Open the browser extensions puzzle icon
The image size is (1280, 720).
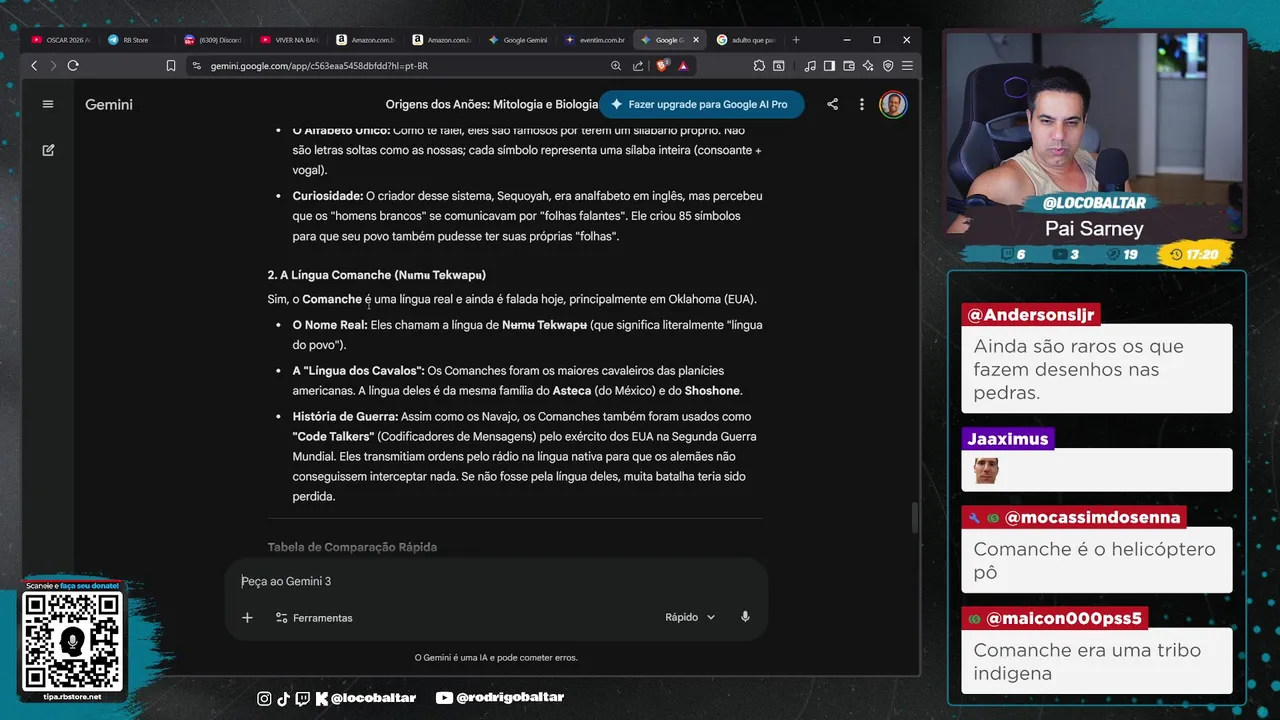pyautogui.click(x=759, y=65)
